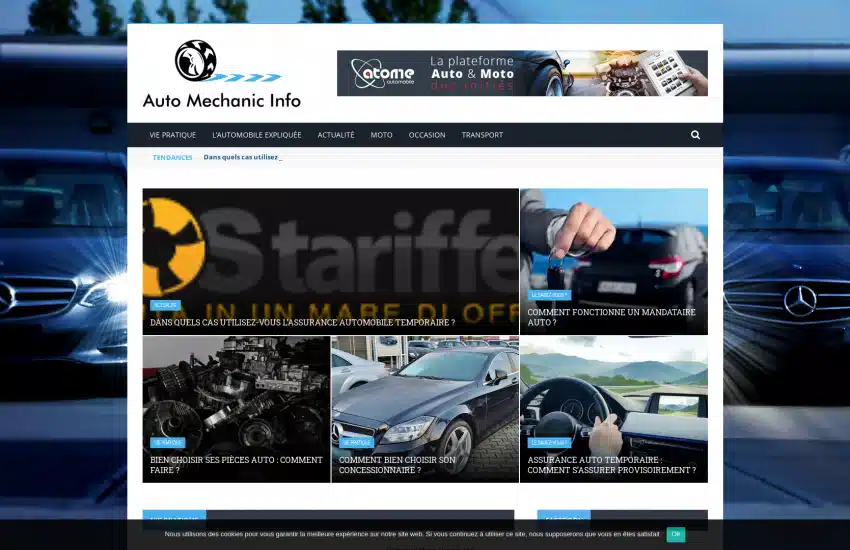The height and width of the screenshot is (550, 850).
Task: Click category tag on assurance provisoirement article
Action: pyautogui.click(x=549, y=443)
